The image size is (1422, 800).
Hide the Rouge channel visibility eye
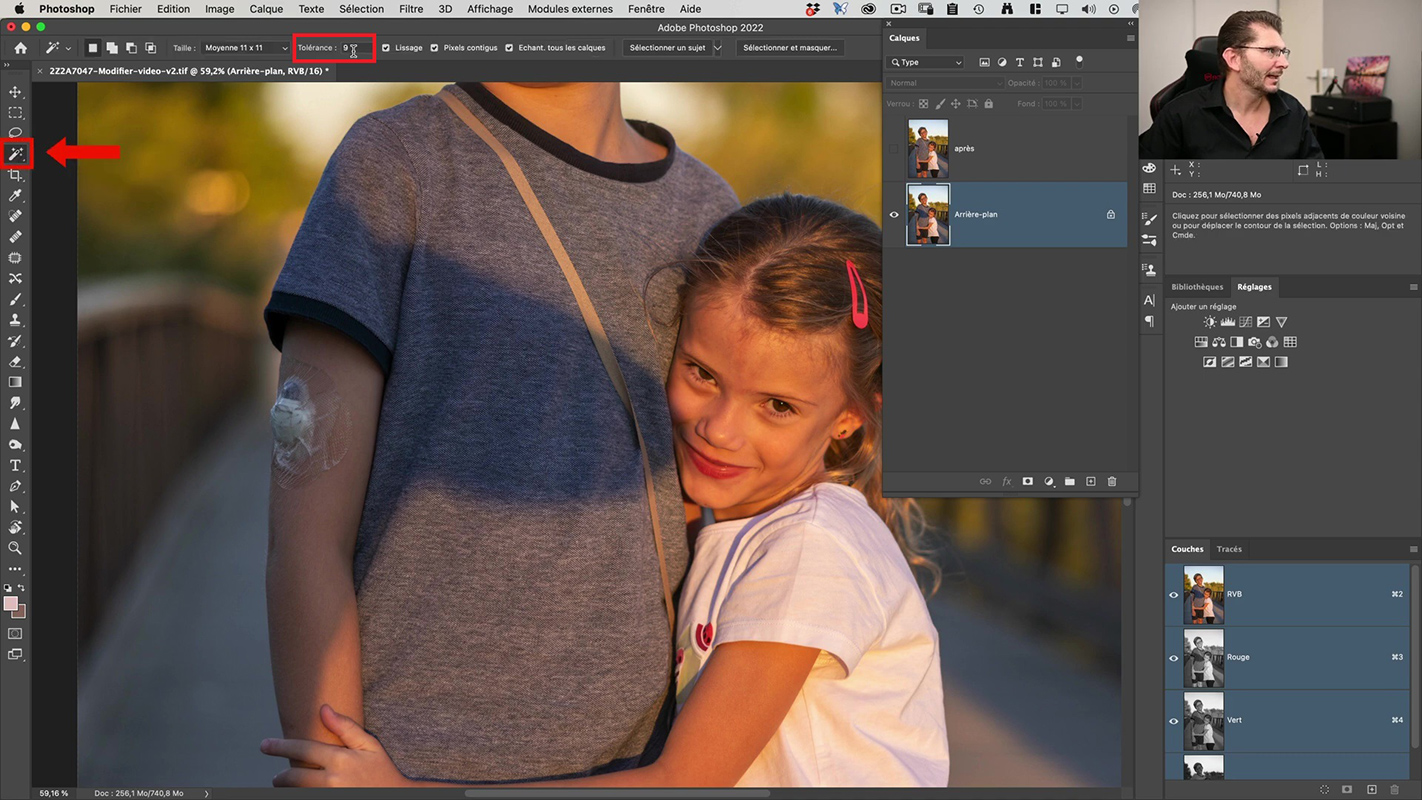pyautogui.click(x=1174, y=658)
